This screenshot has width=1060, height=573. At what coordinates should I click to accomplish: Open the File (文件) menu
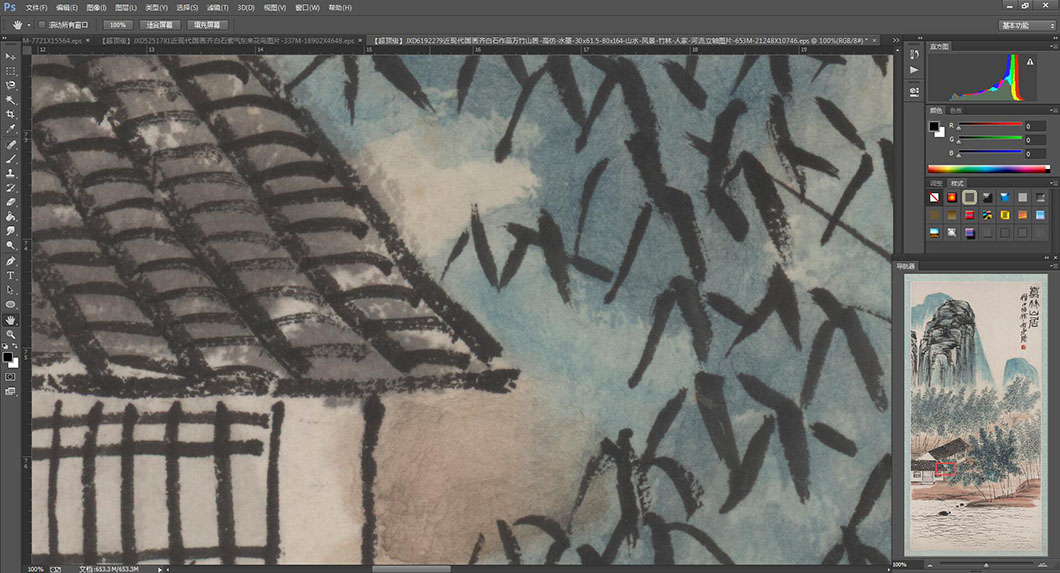(37, 8)
